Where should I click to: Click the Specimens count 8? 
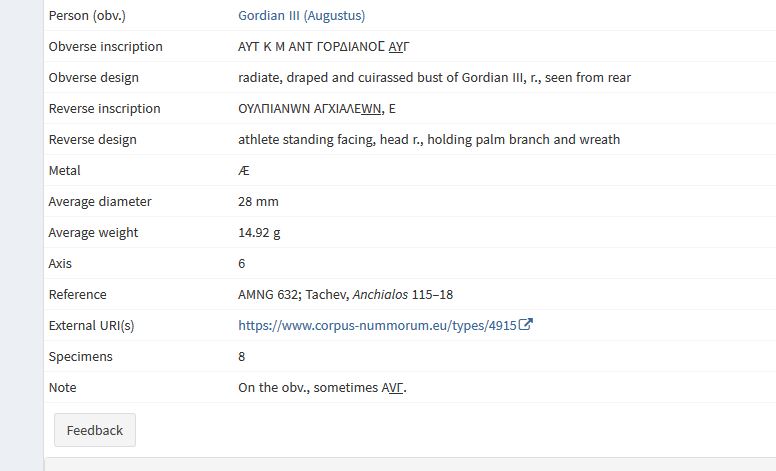click(242, 357)
